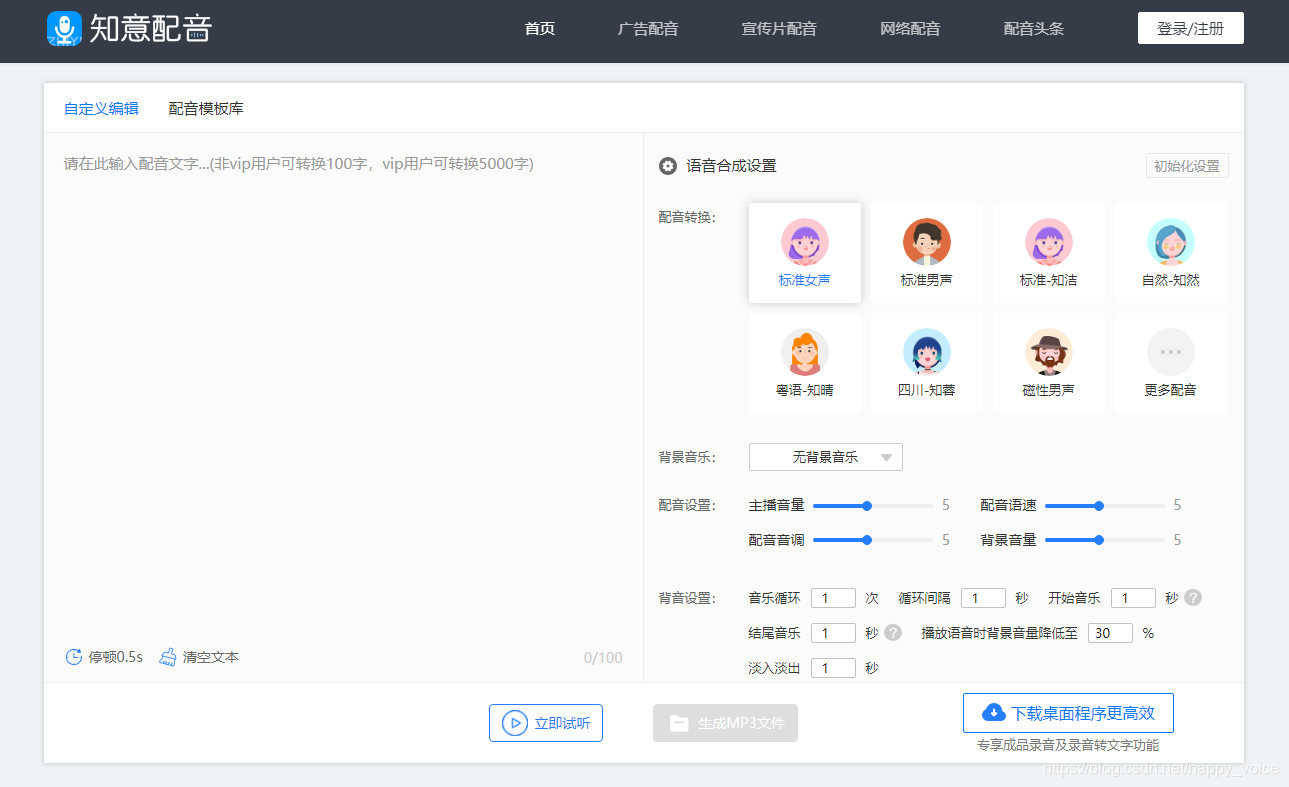Open the help tooltip beside 开始音乐
The height and width of the screenshot is (787, 1289).
coord(1192,597)
